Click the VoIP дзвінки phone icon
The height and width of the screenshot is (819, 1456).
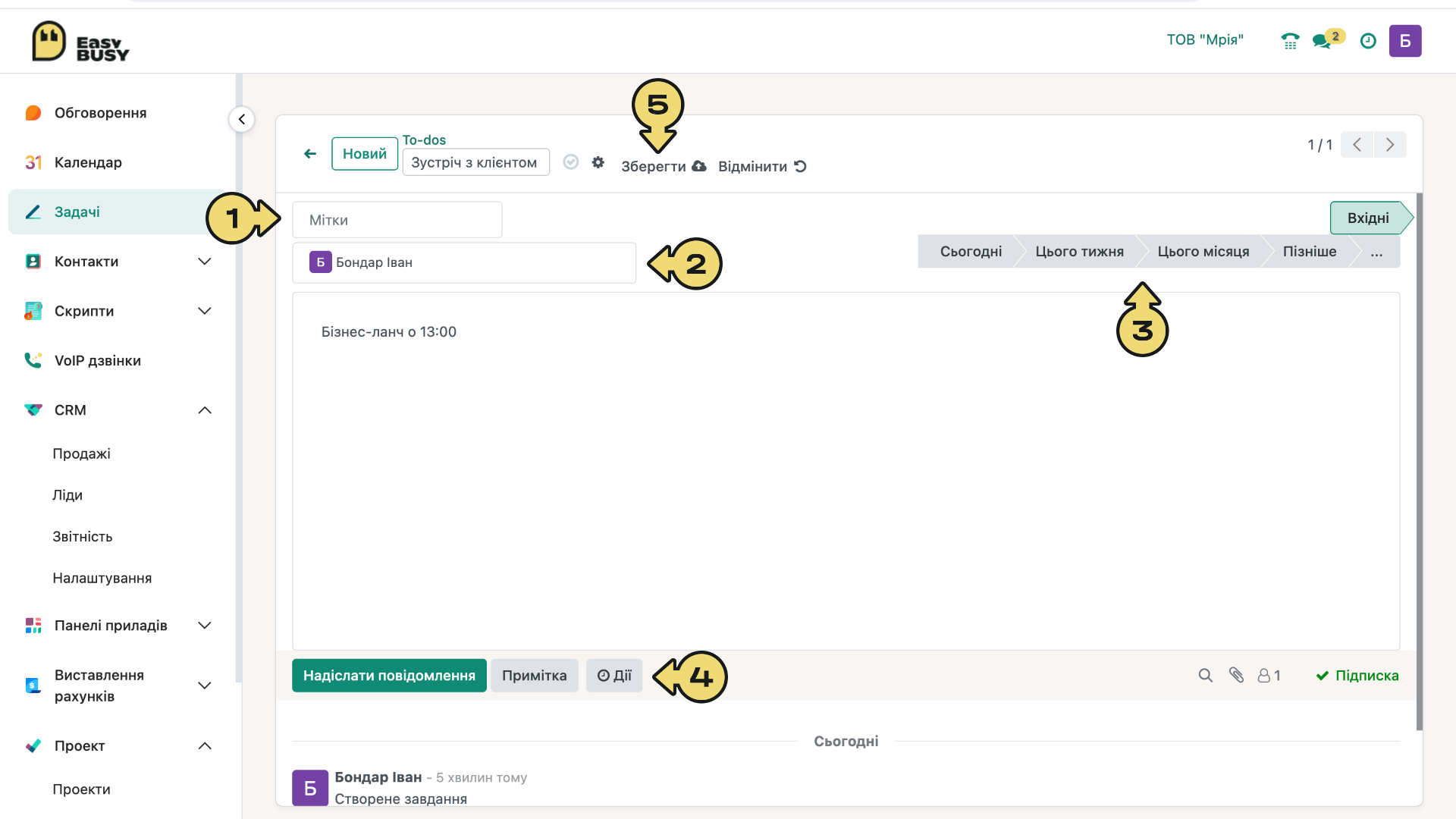(33, 360)
